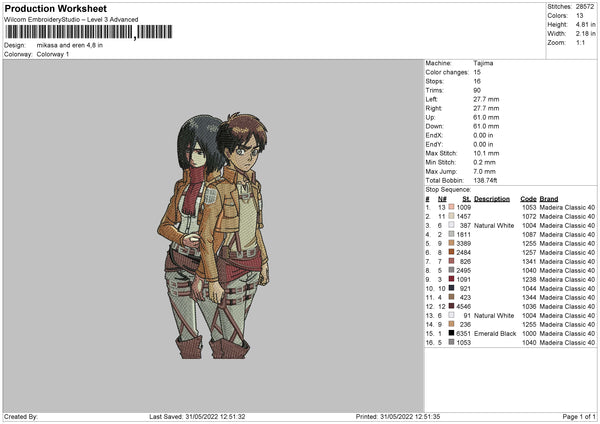Click the orange-brown swatch beside stitch count 2484
Screen dimensions: 600x424
click(452, 252)
